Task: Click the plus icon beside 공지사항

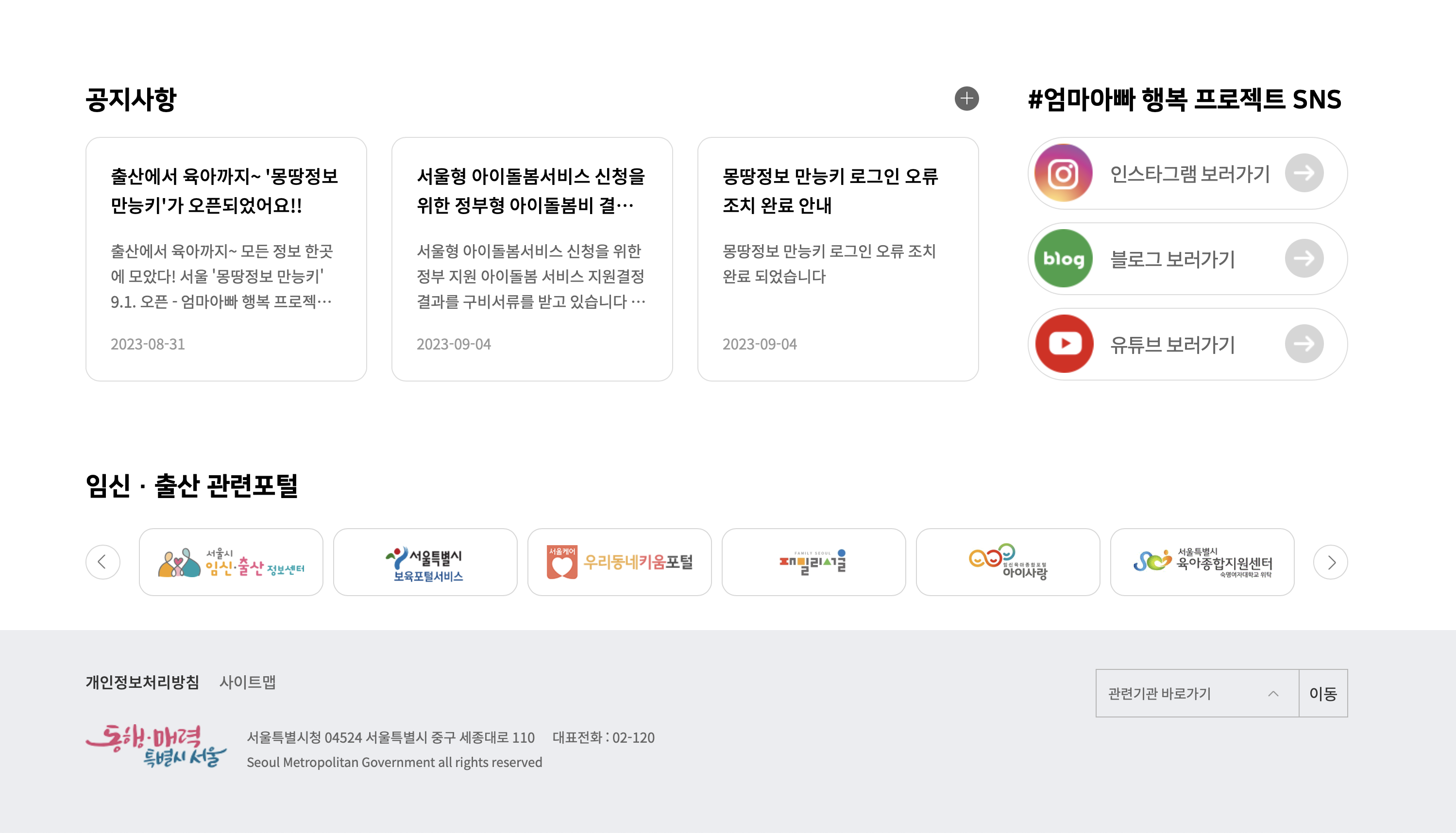Action: point(966,99)
